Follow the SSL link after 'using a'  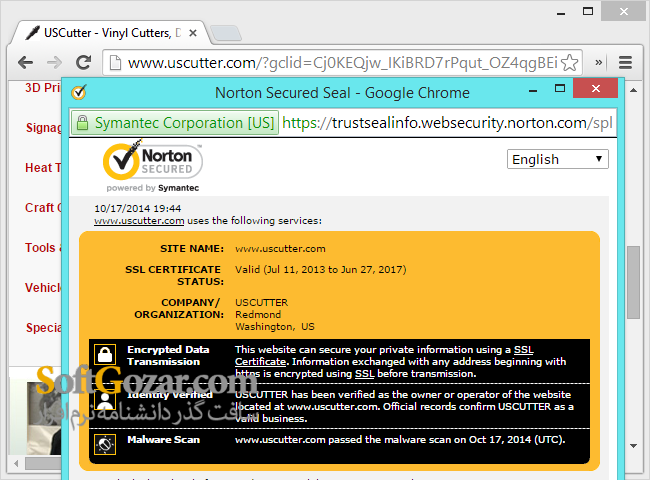point(524,349)
